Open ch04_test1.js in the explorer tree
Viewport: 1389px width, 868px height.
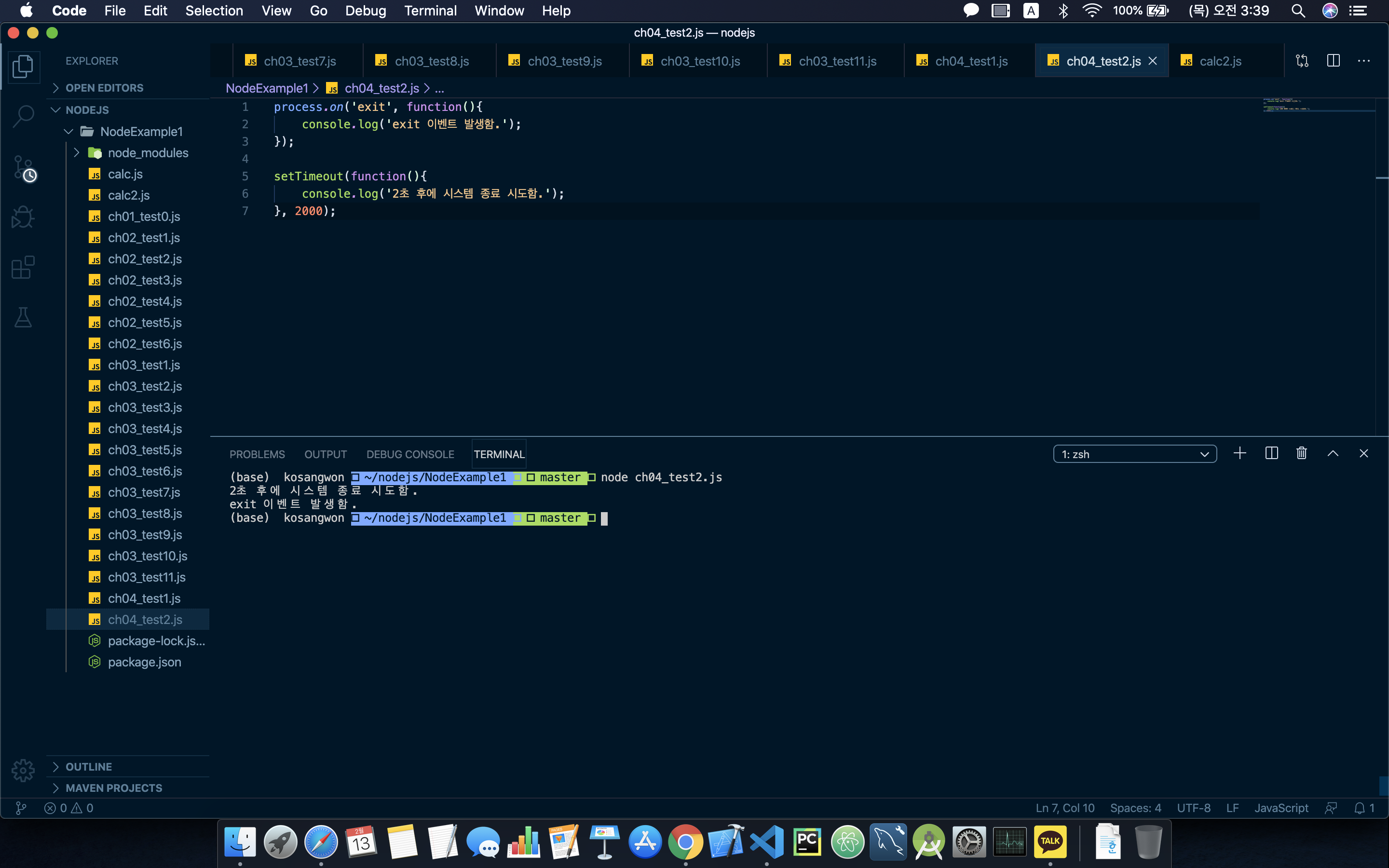(144, 598)
